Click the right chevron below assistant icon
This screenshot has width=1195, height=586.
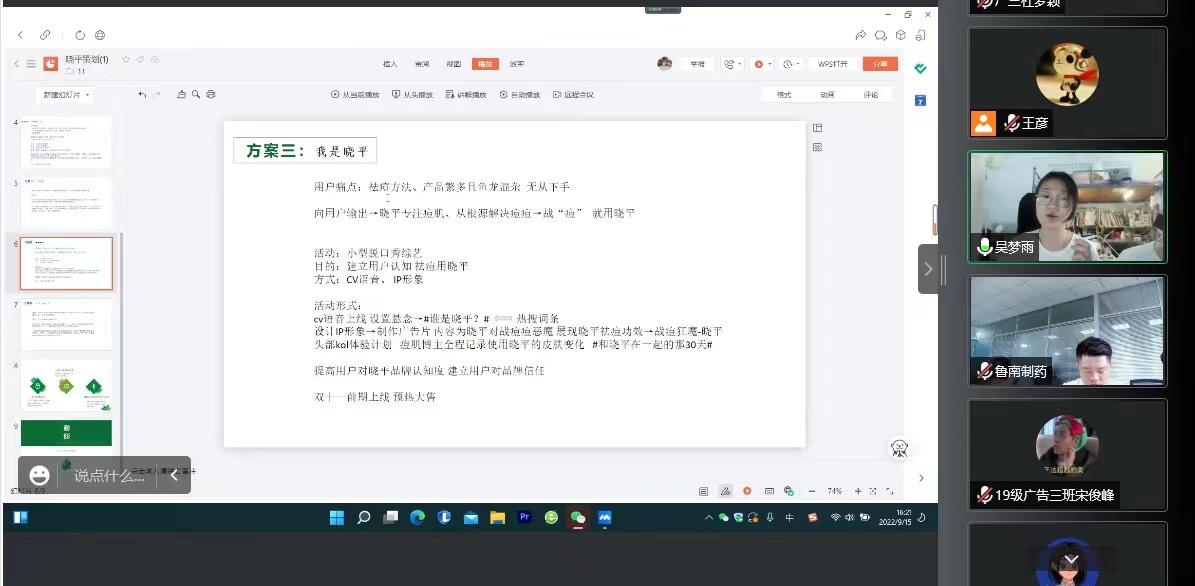pos(921,478)
